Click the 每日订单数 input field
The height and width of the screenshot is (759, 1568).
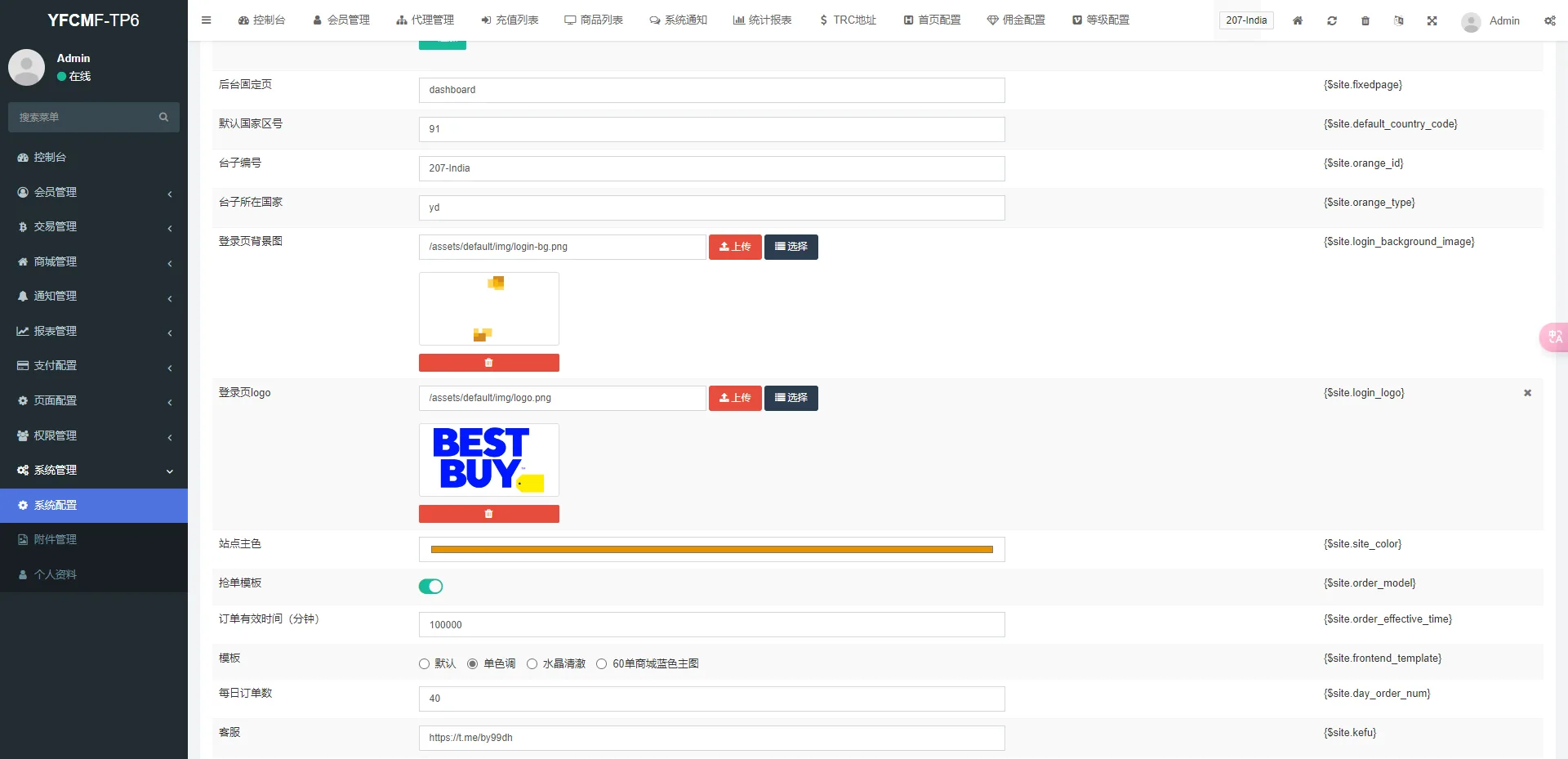click(x=712, y=699)
